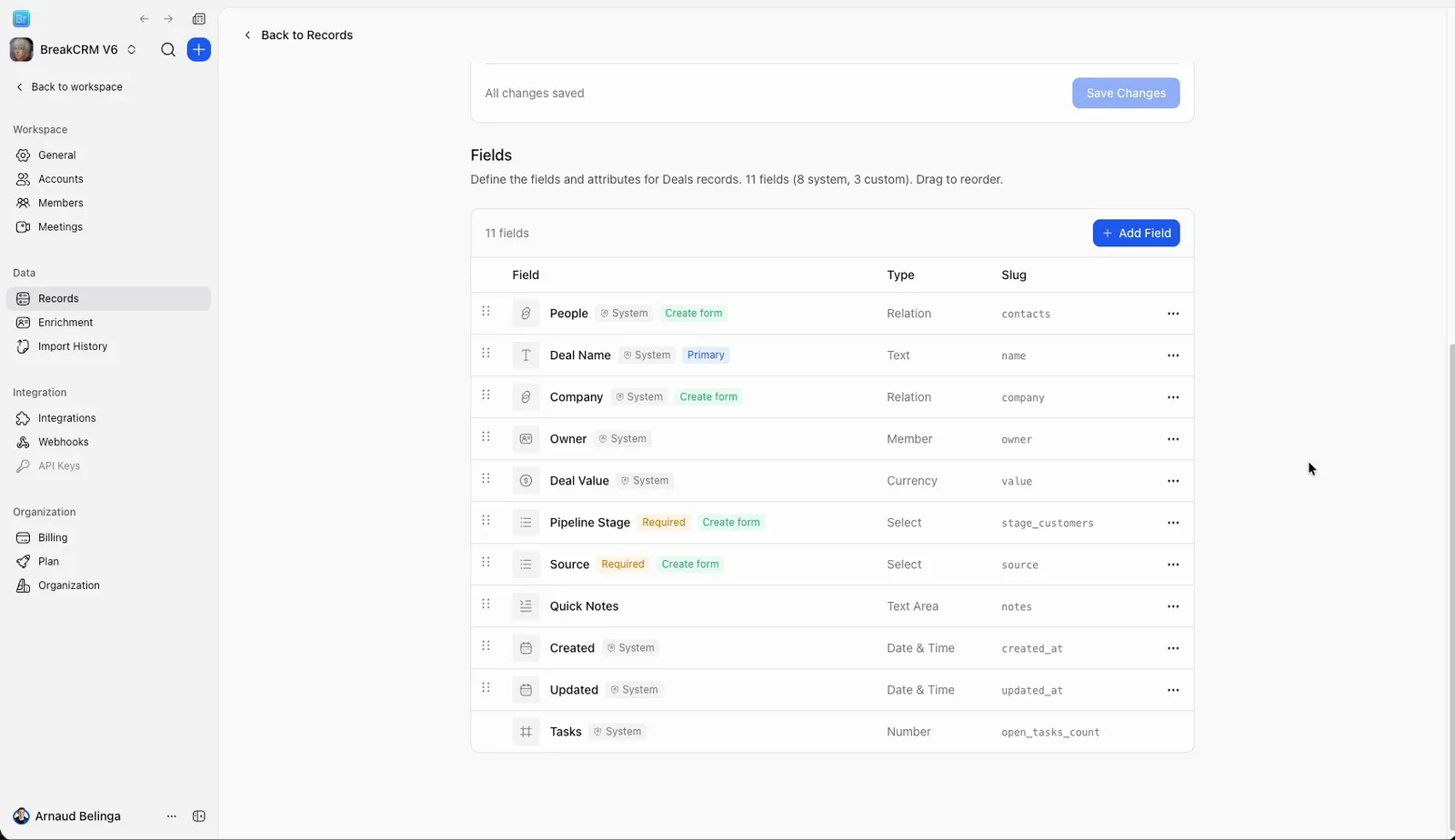Open Members in the sidebar
Viewport: 1455px width, 840px height.
click(108, 203)
